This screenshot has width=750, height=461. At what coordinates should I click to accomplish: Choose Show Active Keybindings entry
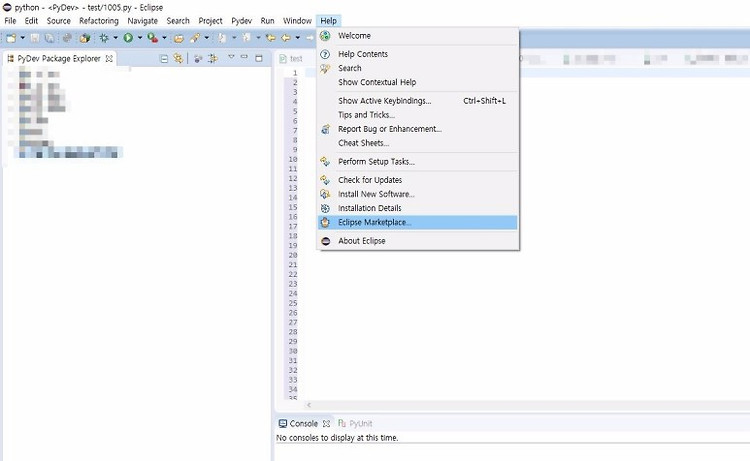click(x=418, y=101)
